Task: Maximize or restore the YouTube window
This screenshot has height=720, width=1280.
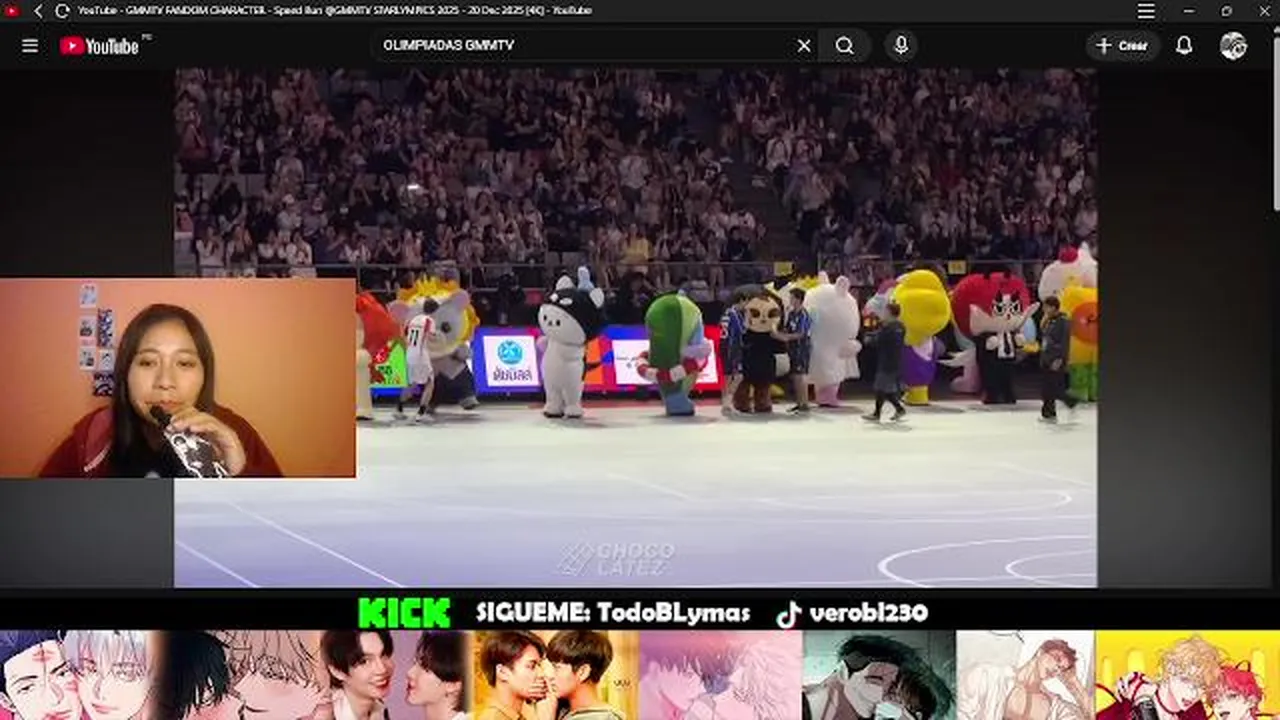Action: pyautogui.click(x=1226, y=11)
